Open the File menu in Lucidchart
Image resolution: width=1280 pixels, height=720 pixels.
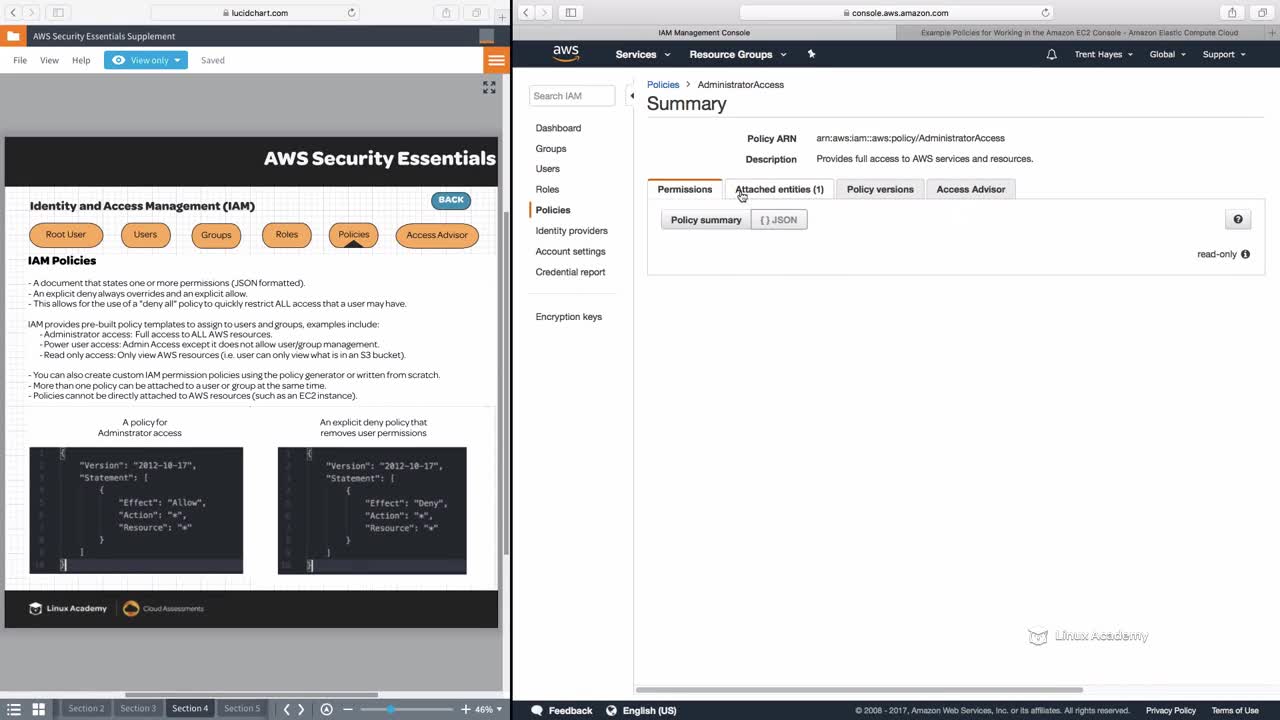pyautogui.click(x=20, y=60)
